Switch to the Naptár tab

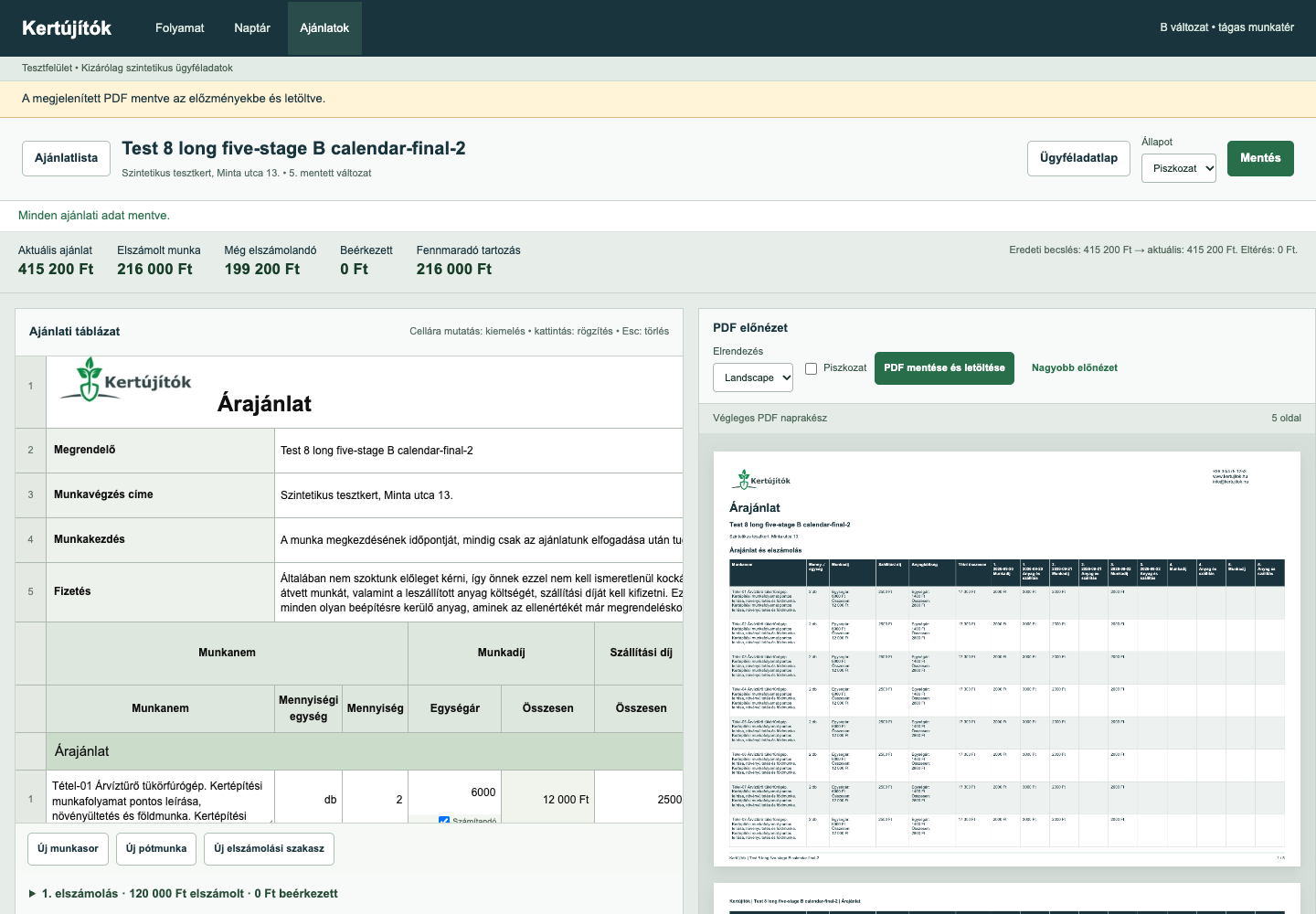coord(252,28)
